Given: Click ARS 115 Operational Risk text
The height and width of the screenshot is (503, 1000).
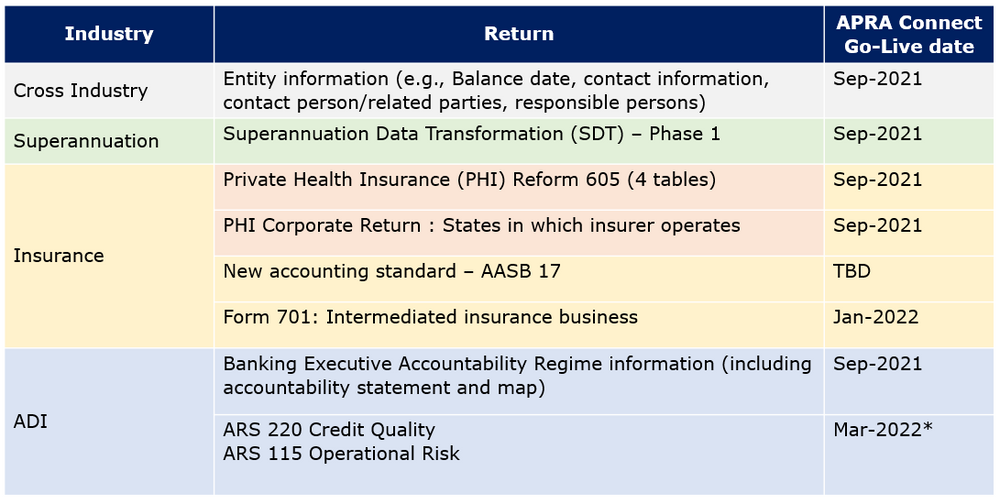Looking at the screenshot, I should coord(341,454).
